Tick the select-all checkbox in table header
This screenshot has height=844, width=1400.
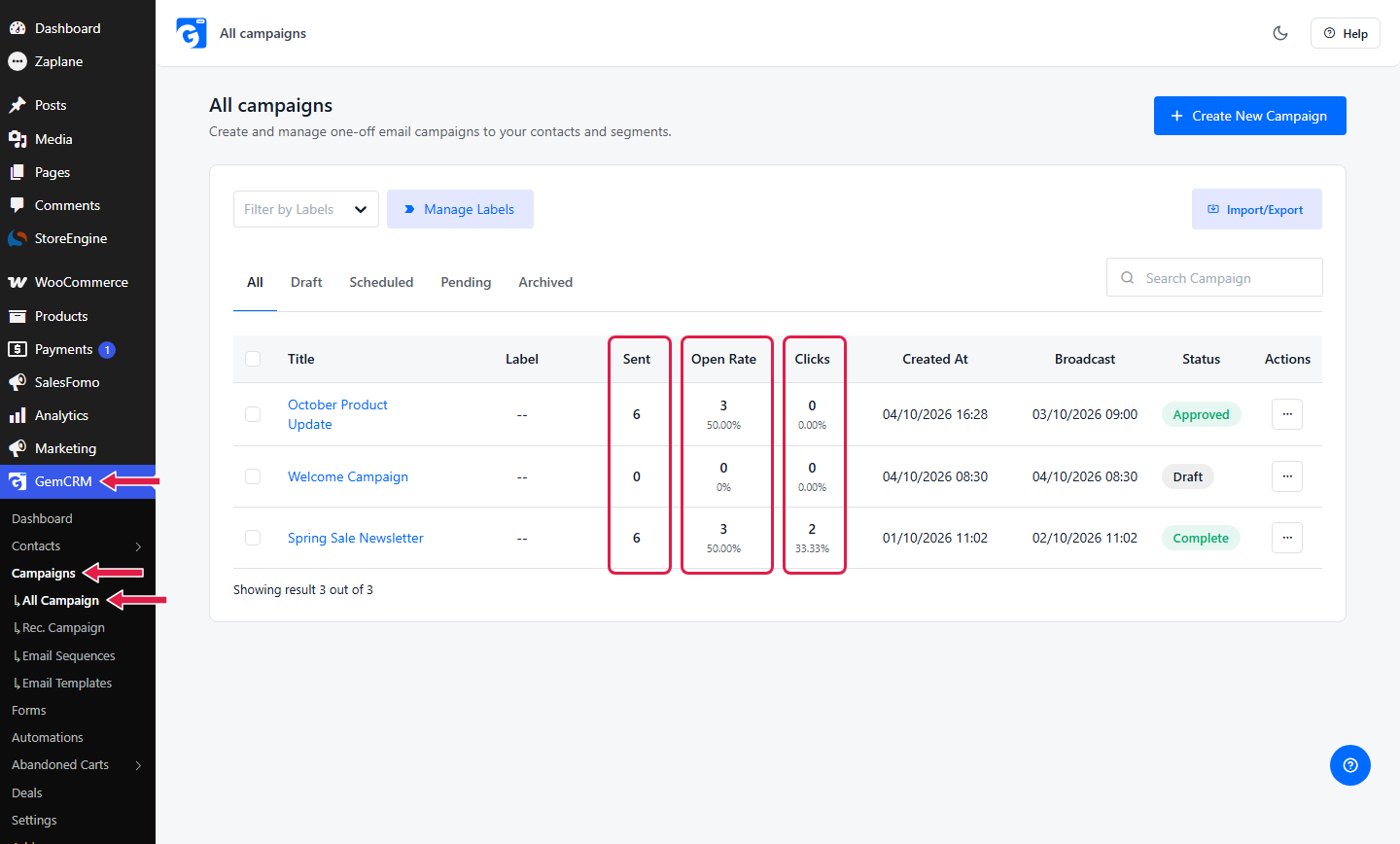(253, 359)
